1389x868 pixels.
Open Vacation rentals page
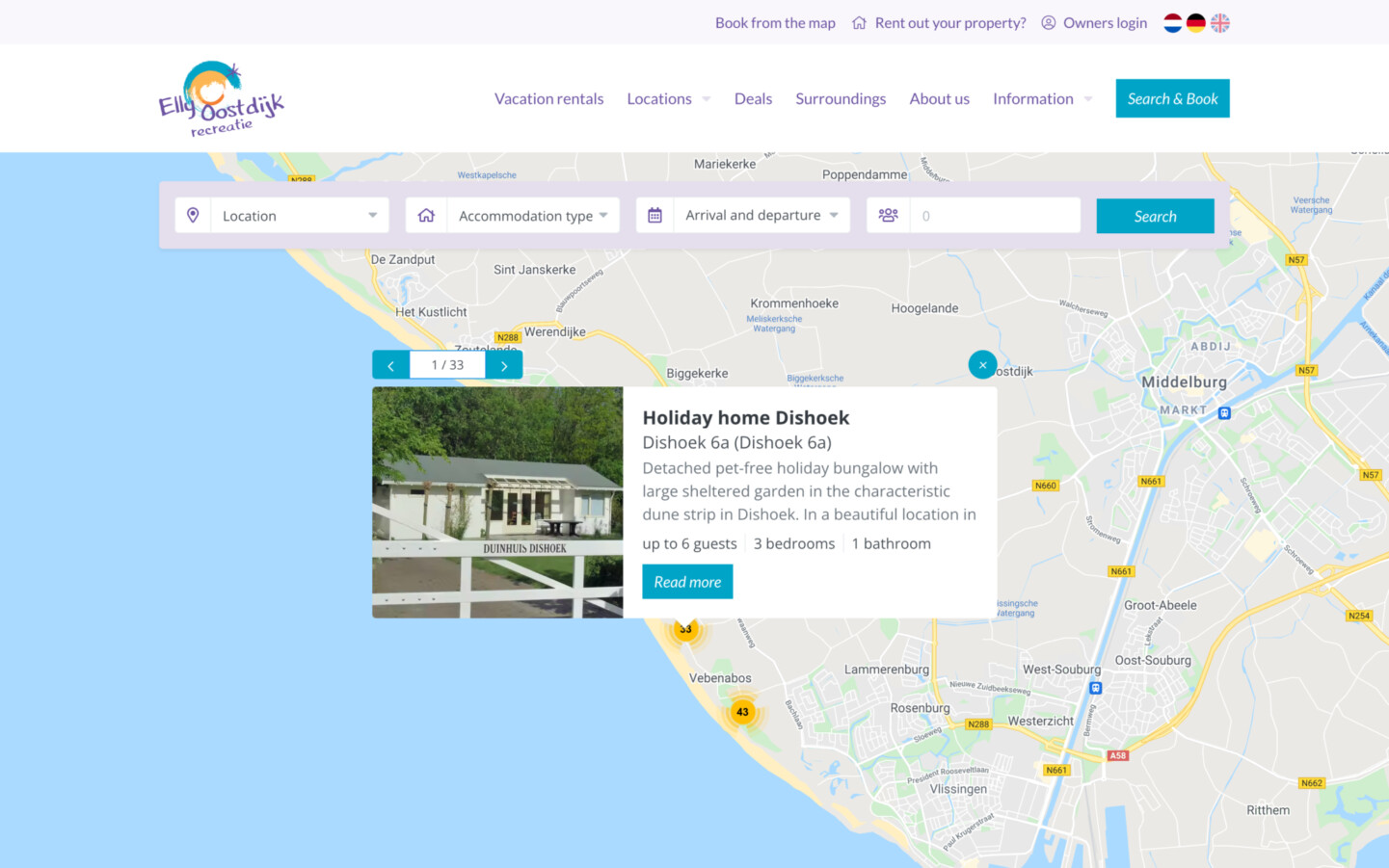pyautogui.click(x=548, y=99)
